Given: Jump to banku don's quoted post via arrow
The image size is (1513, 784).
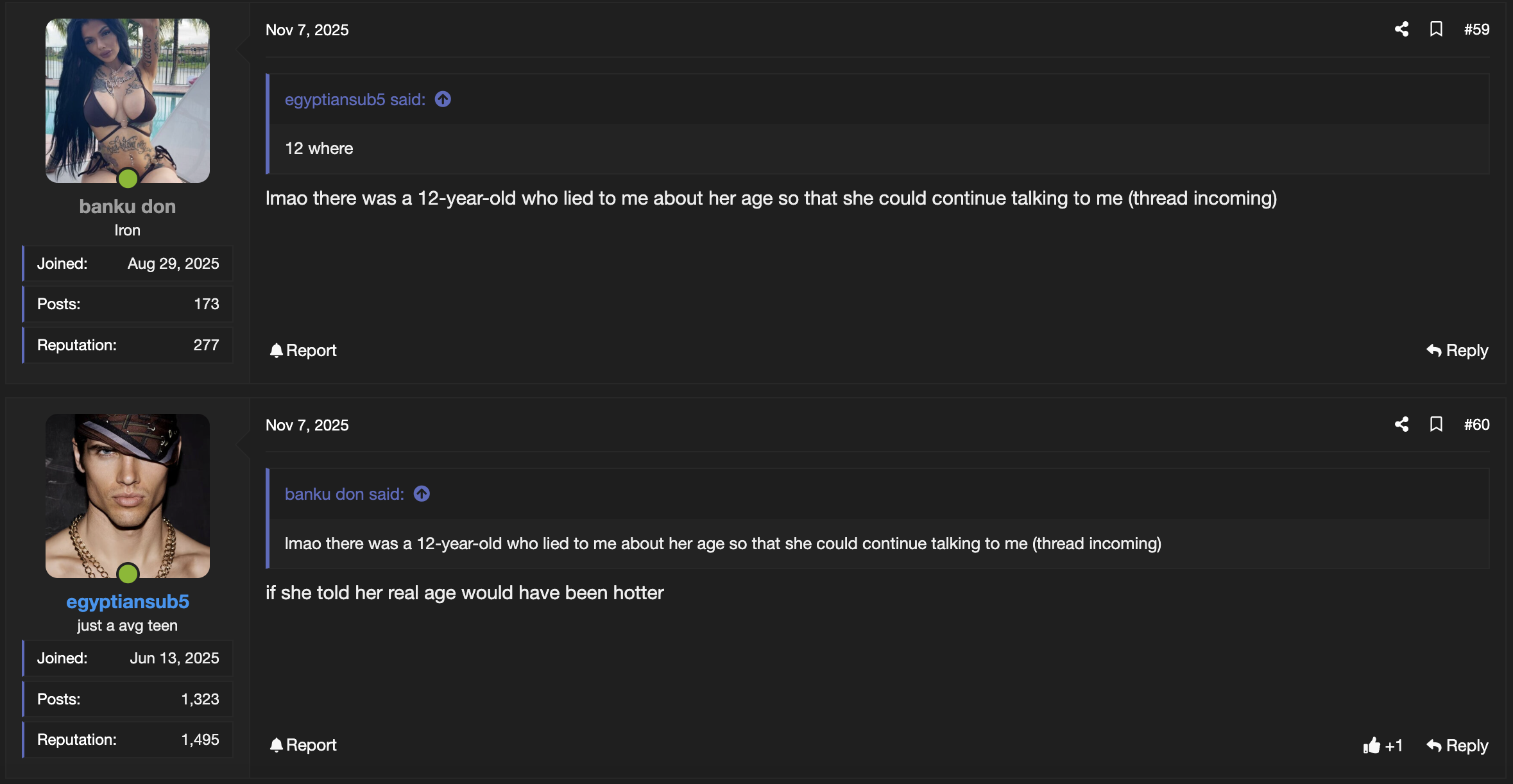Looking at the screenshot, I should coord(421,493).
